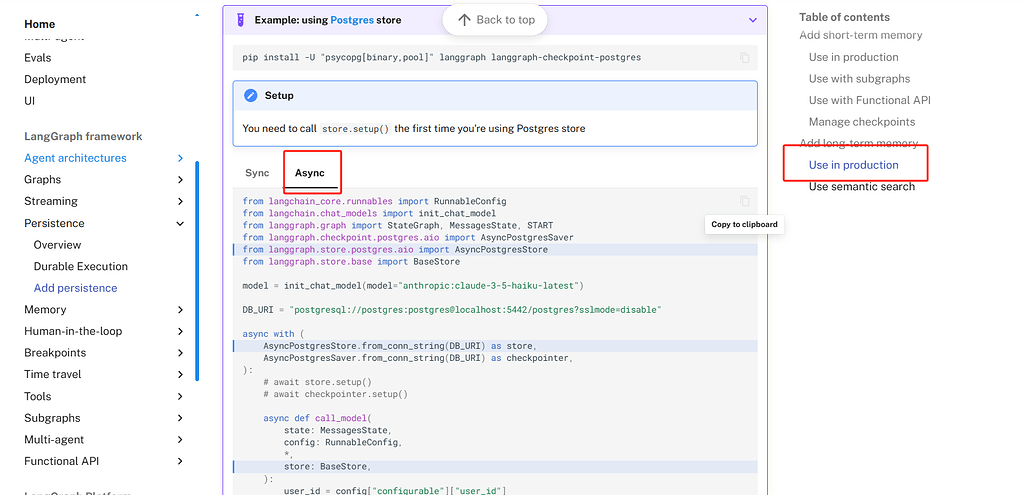Open the Agent architectures page
The height and width of the screenshot is (495, 1024).
click(75, 158)
